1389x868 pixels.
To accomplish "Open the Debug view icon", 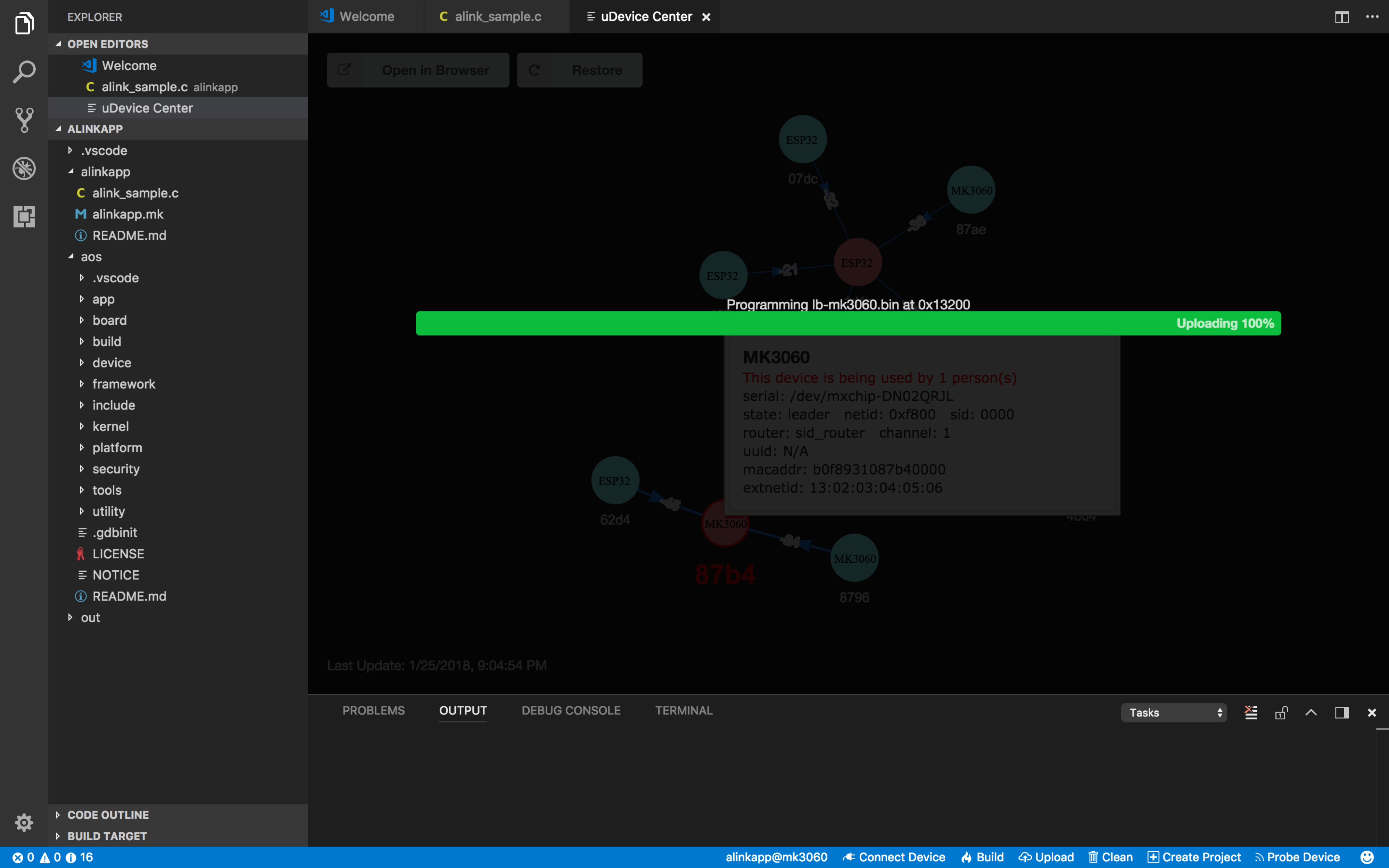I will (x=24, y=168).
